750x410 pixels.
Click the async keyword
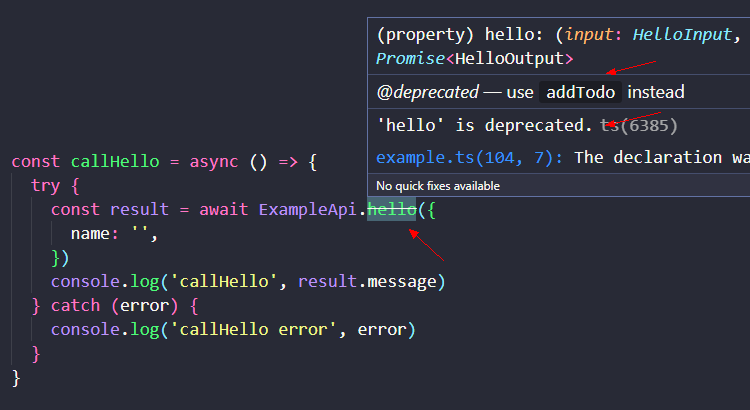tap(214, 162)
